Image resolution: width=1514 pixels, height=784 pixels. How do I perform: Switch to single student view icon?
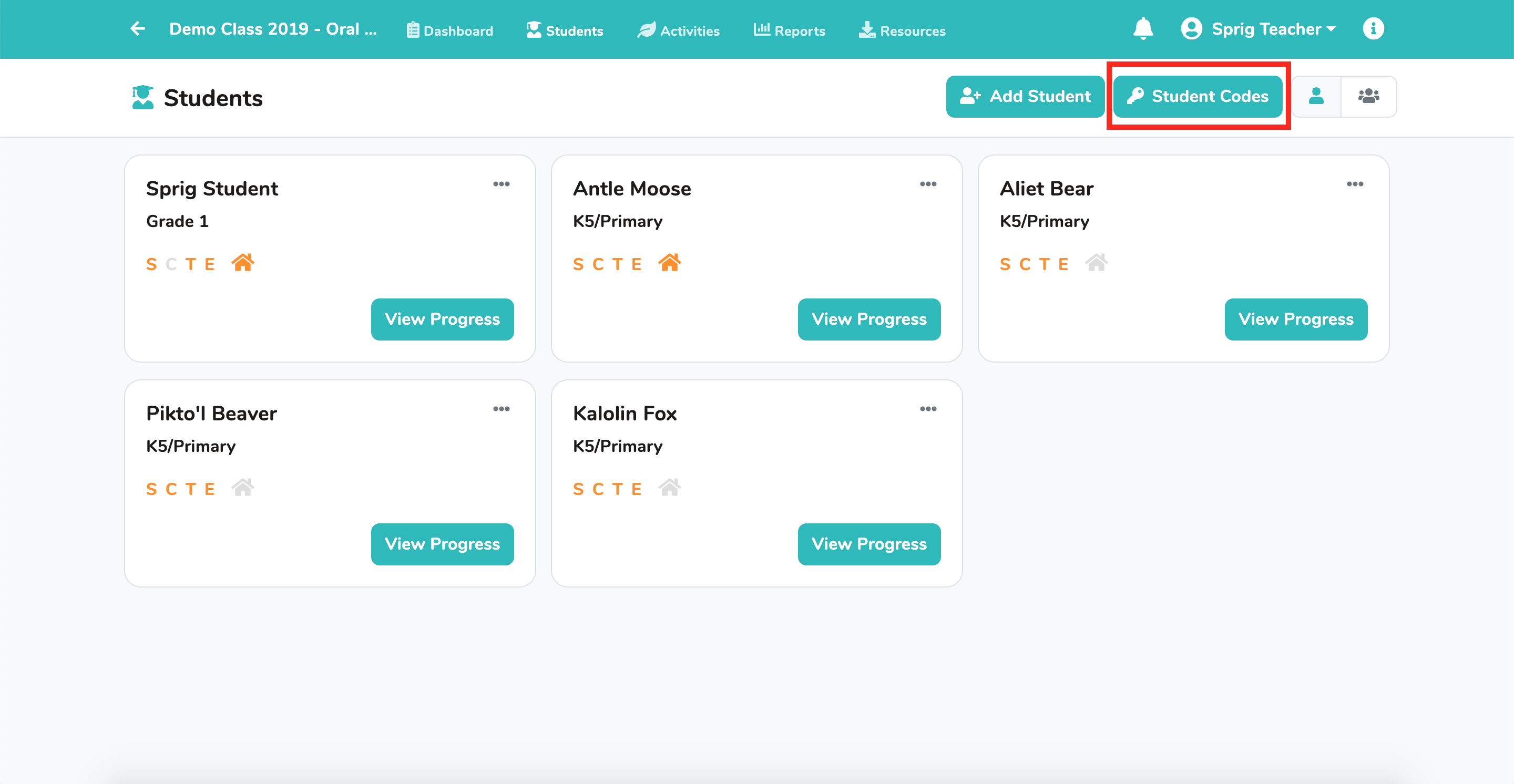click(1316, 96)
